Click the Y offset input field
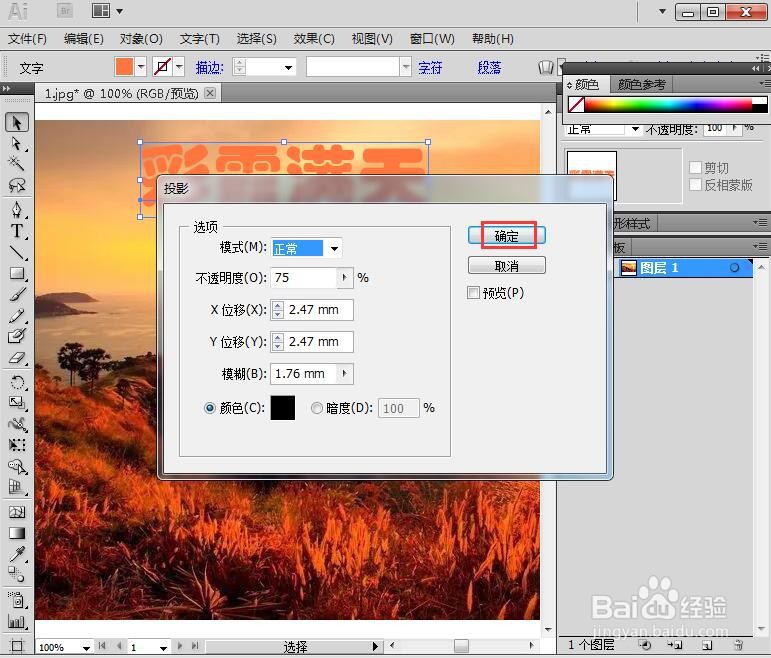Viewport: 771px width, 658px height. click(x=319, y=342)
